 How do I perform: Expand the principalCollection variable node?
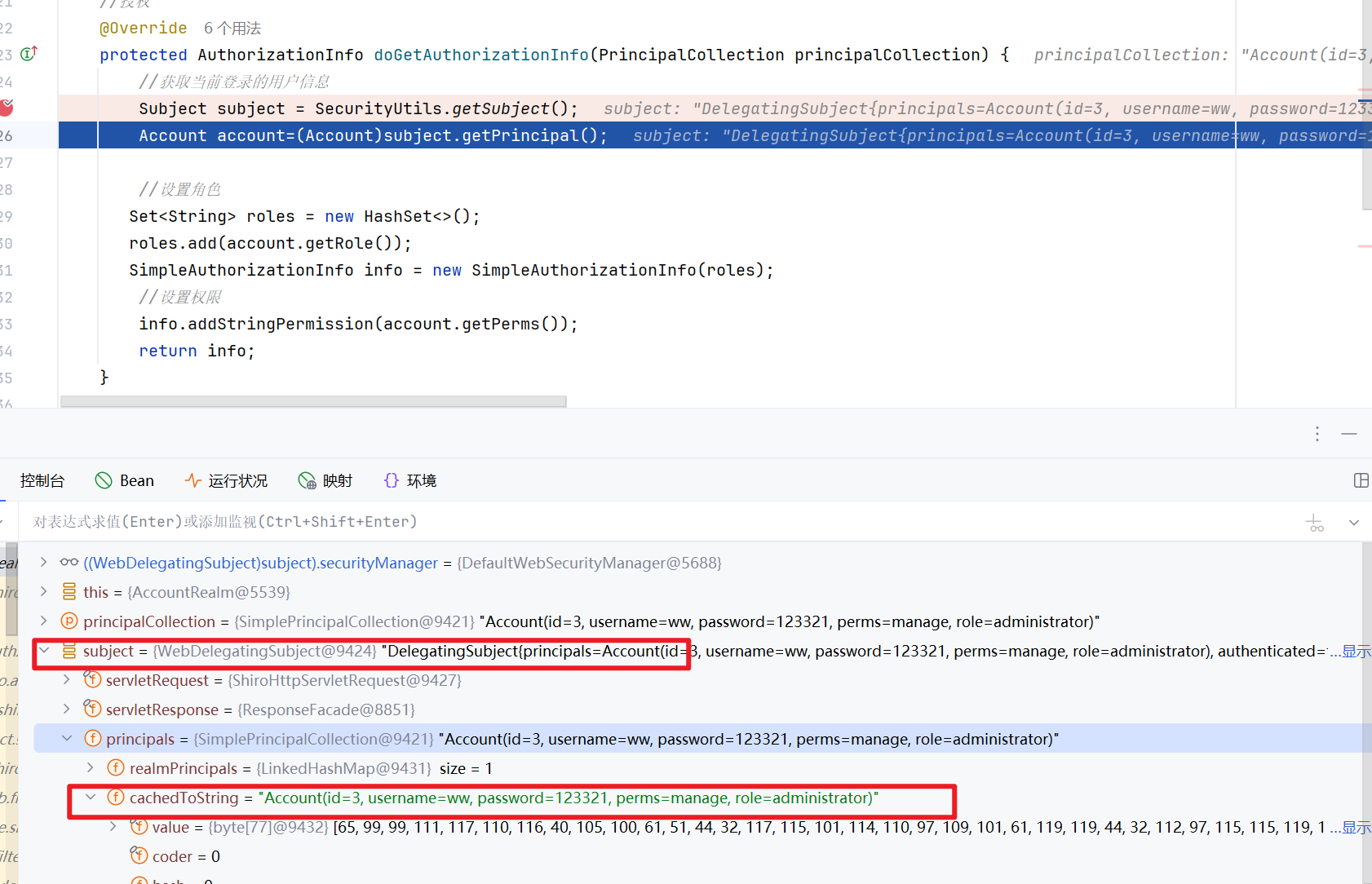[44, 621]
